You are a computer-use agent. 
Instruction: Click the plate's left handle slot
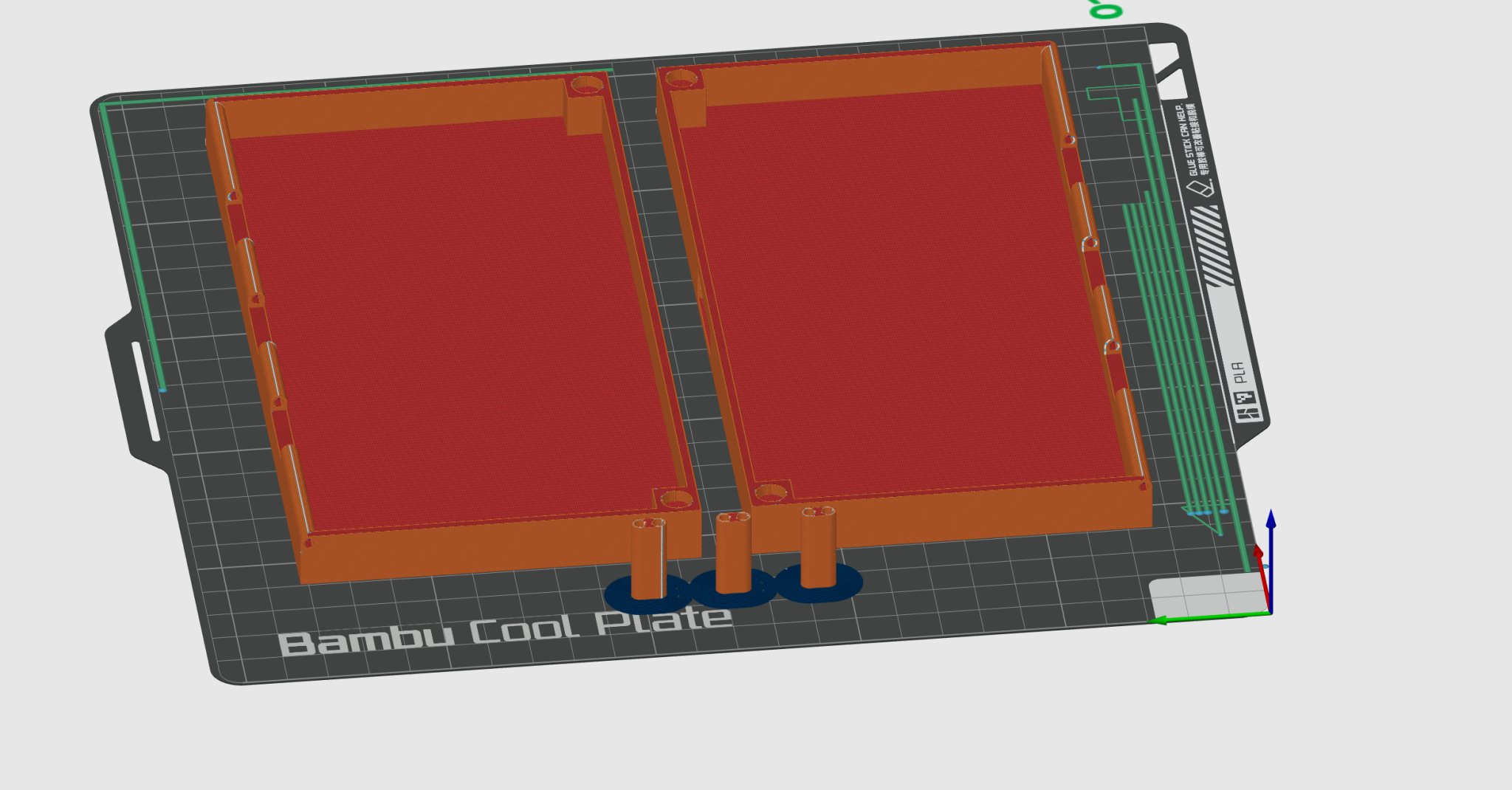pyautogui.click(x=145, y=390)
